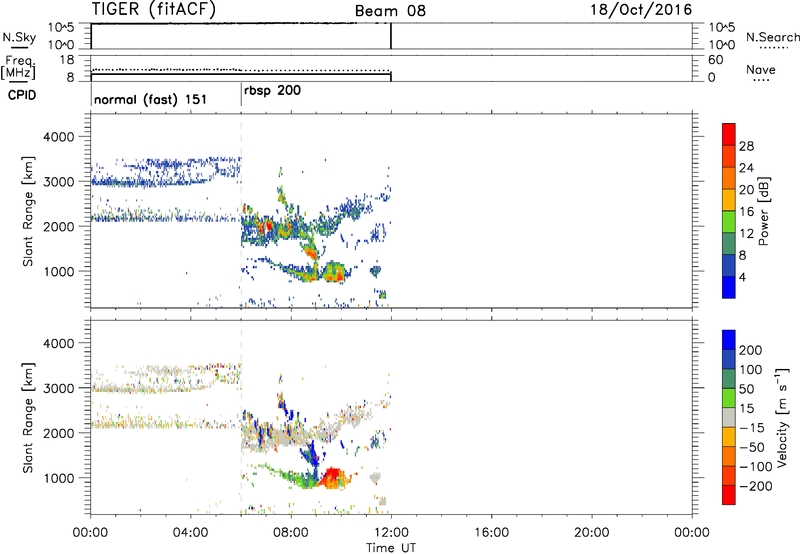Screen dimensions: 800x554
Task: Click the "20:00" time tick label
Action: tap(591, 533)
